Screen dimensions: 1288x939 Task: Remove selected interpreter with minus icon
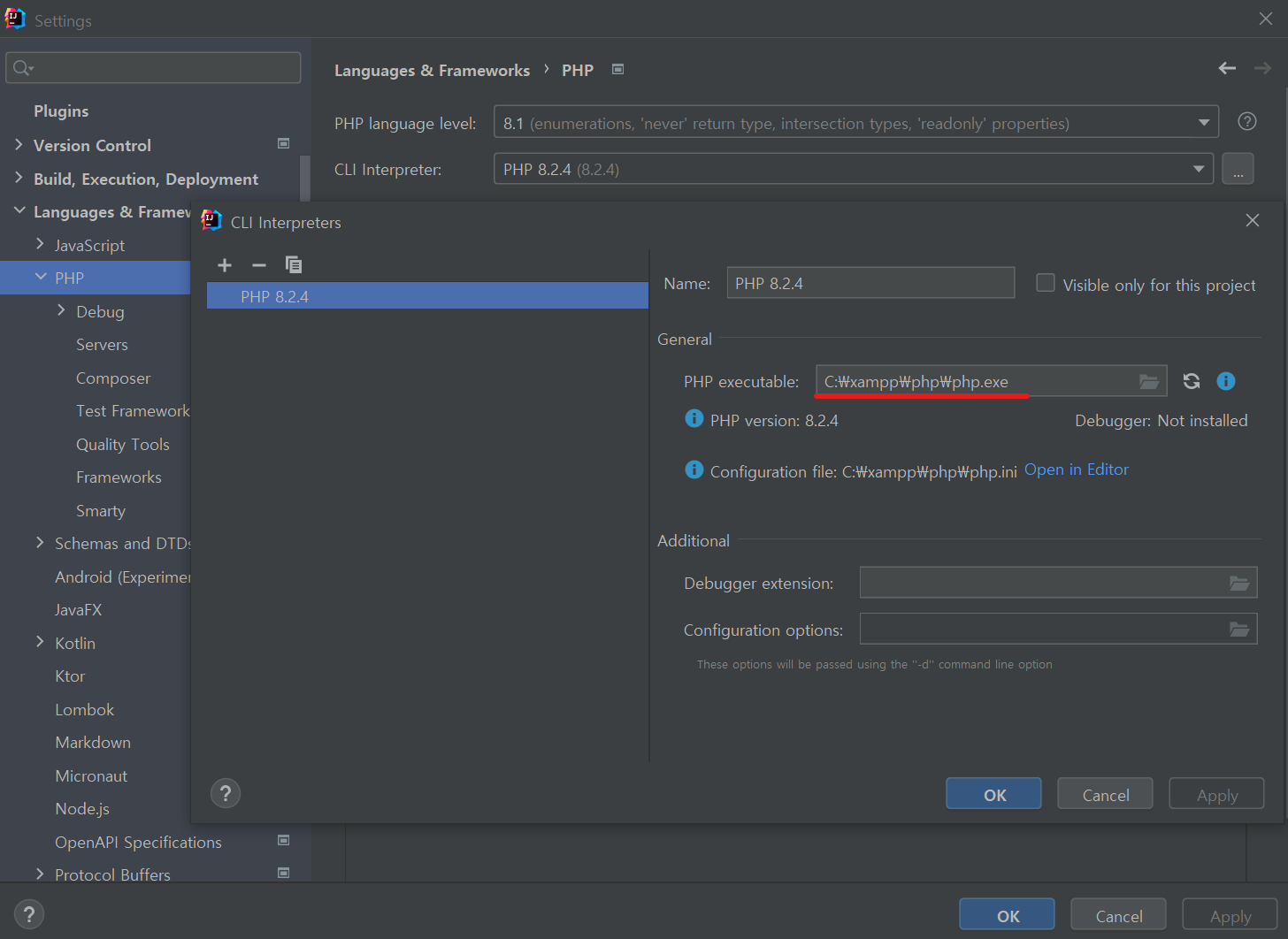[x=259, y=265]
